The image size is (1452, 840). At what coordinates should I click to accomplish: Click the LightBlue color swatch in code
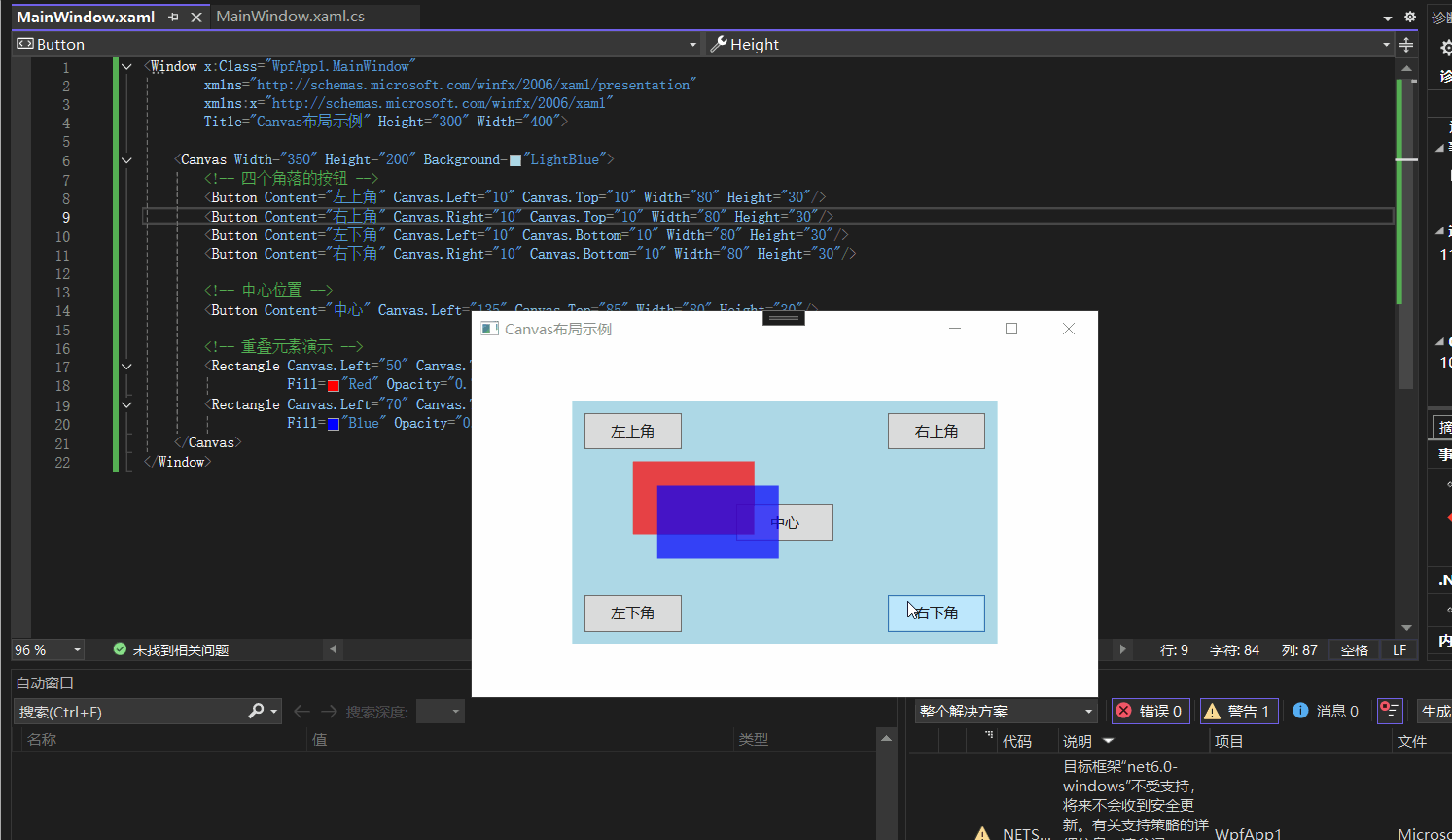pyautogui.click(x=515, y=160)
